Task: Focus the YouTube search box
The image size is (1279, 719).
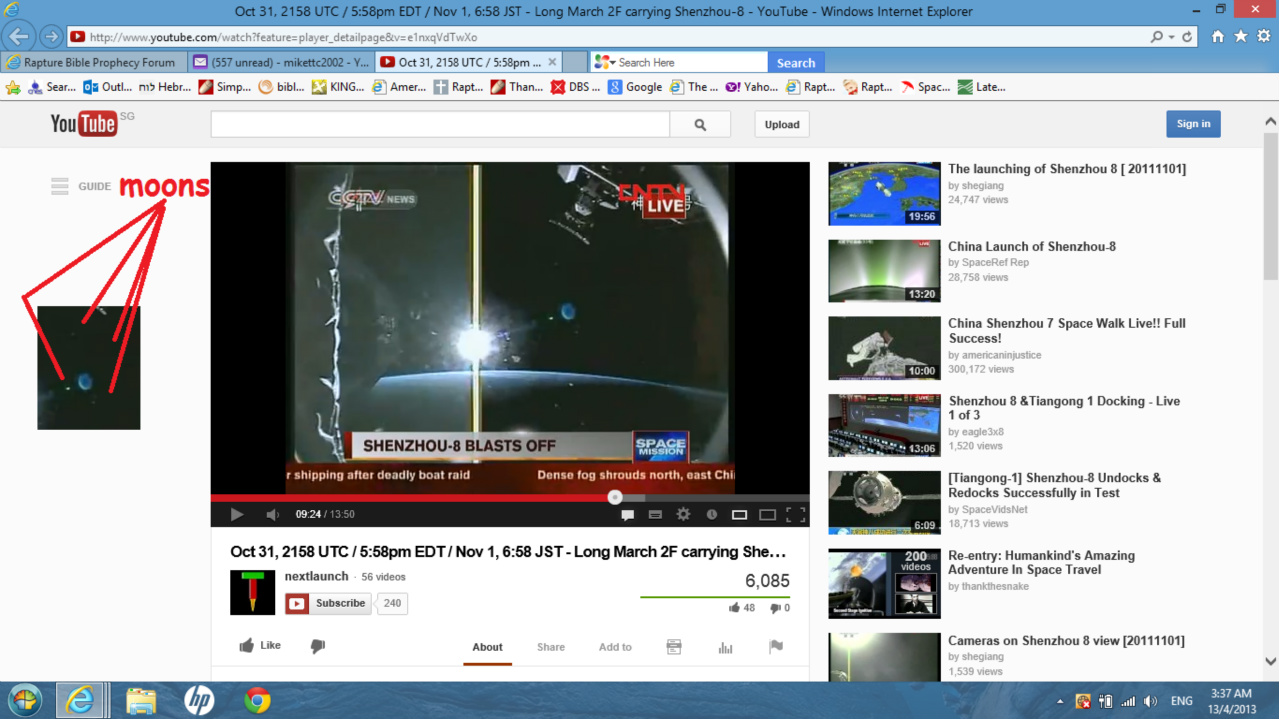Action: [440, 125]
